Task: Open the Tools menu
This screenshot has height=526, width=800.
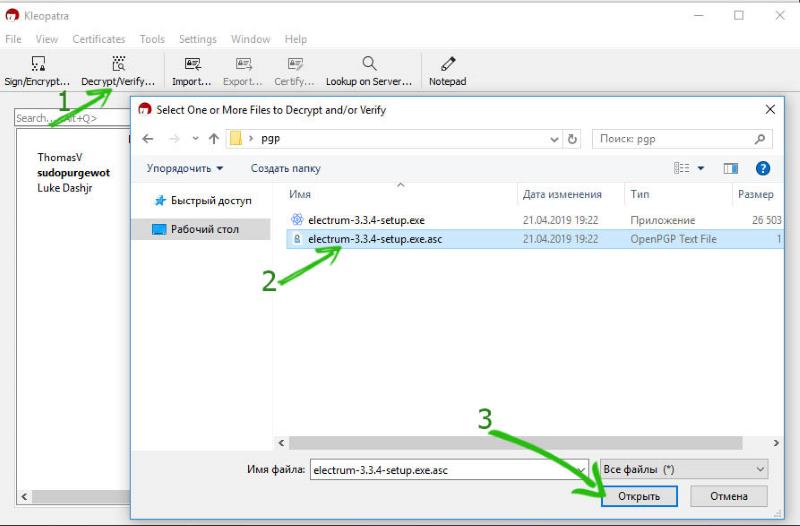Action: coord(152,39)
